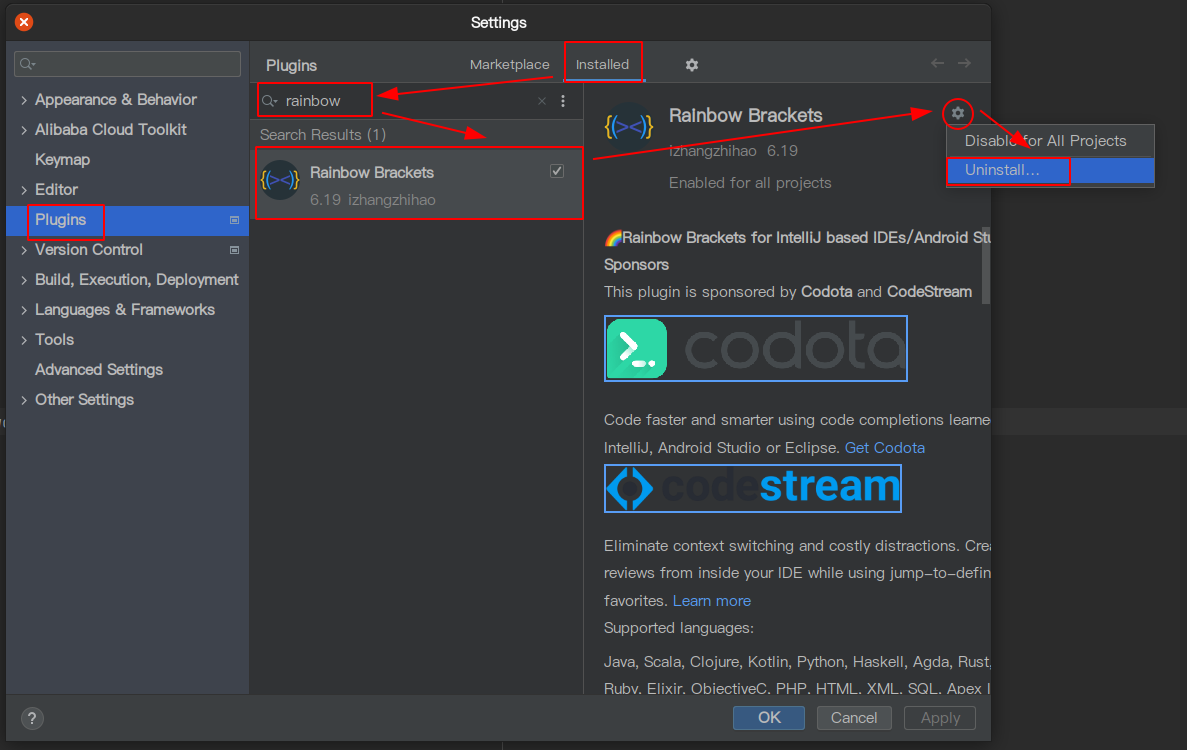Click the project-level icon beside Plugins
Screen dimensions: 1187x750
pos(235,220)
